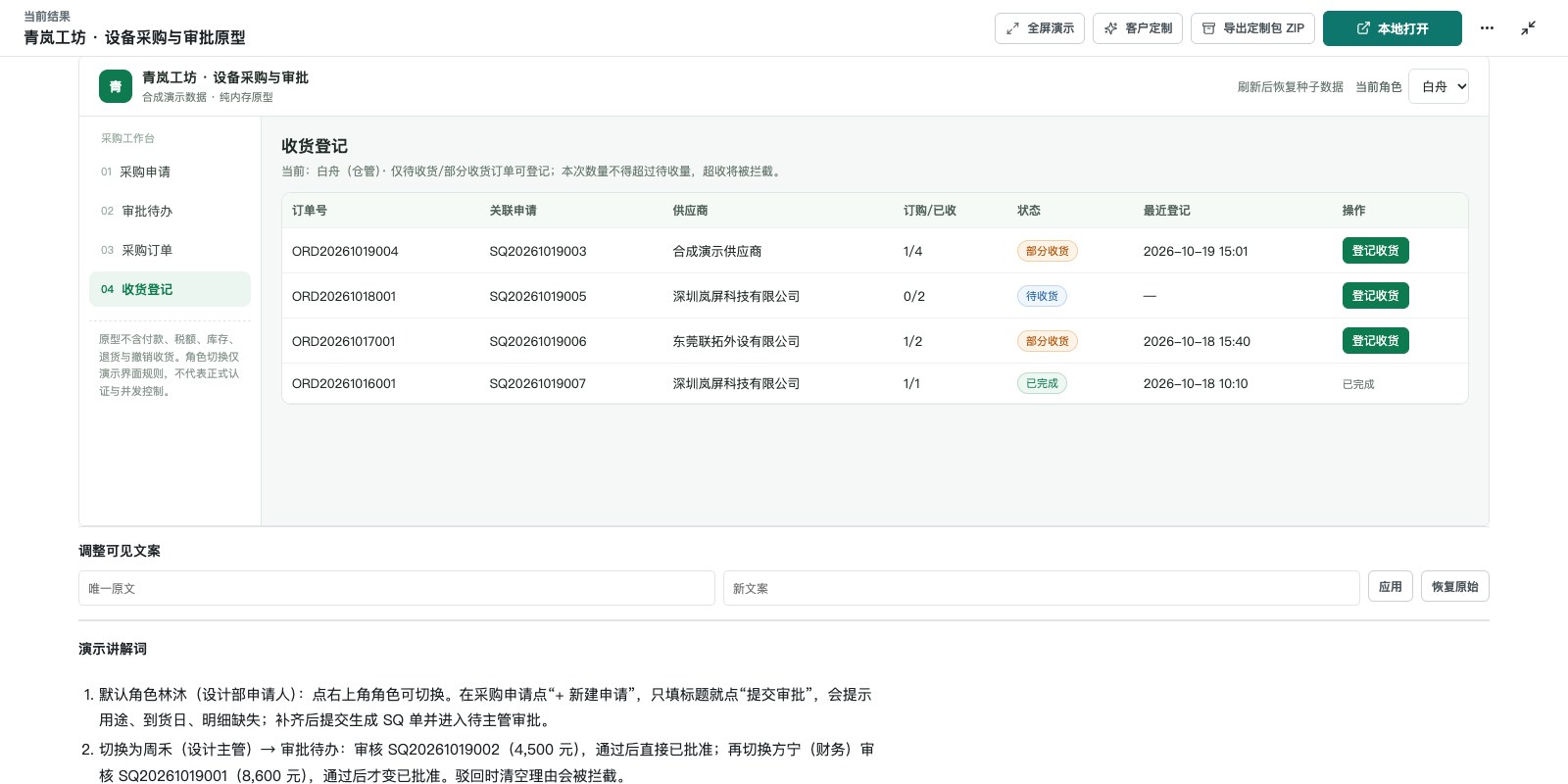Click 登记收货 for order ORD20261017001
This screenshot has height=784, width=1568.
click(1375, 341)
